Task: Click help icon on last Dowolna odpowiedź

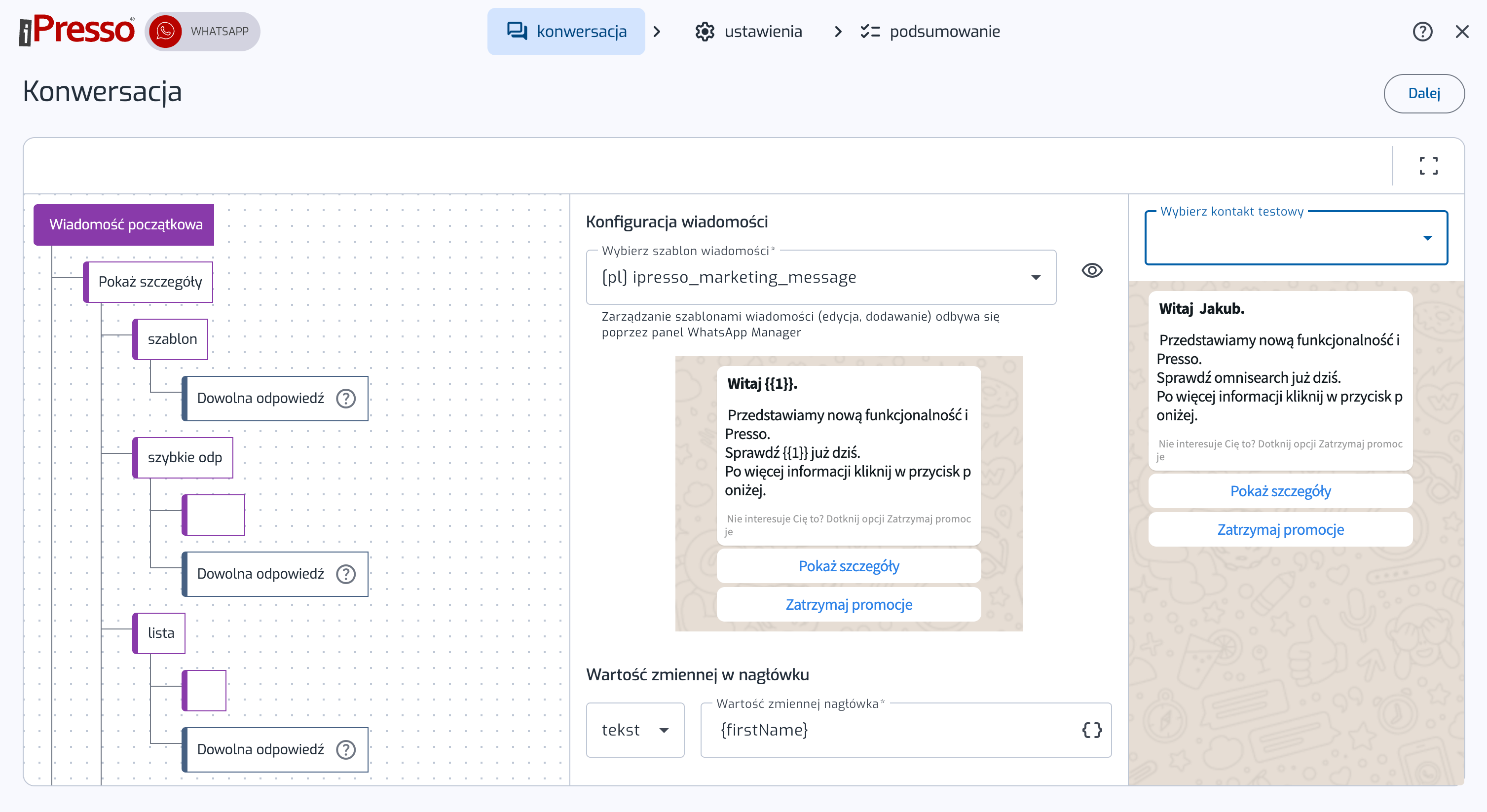Action: (x=346, y=750)
